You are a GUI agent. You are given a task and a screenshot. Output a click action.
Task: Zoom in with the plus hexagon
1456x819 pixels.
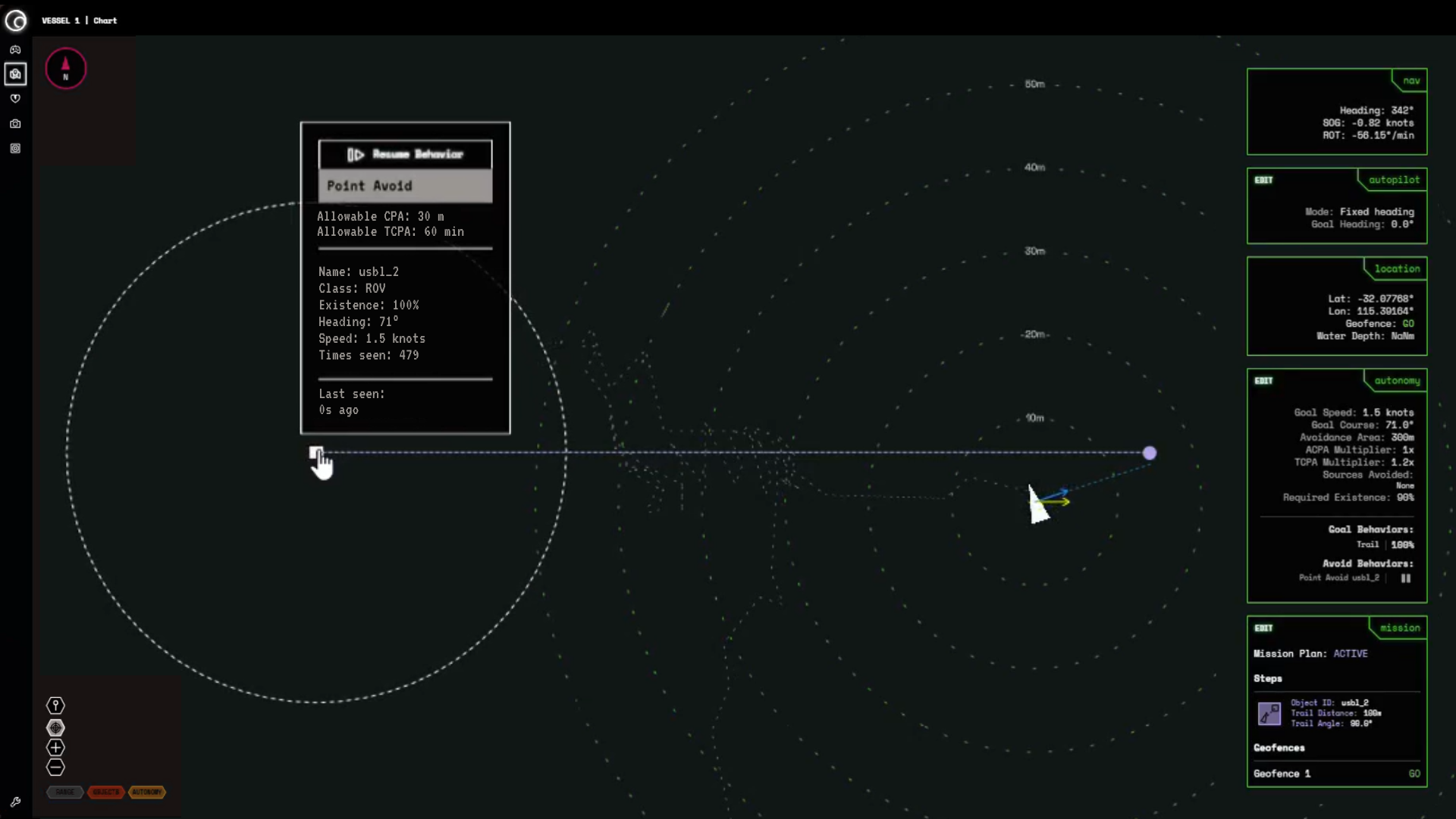55,748
